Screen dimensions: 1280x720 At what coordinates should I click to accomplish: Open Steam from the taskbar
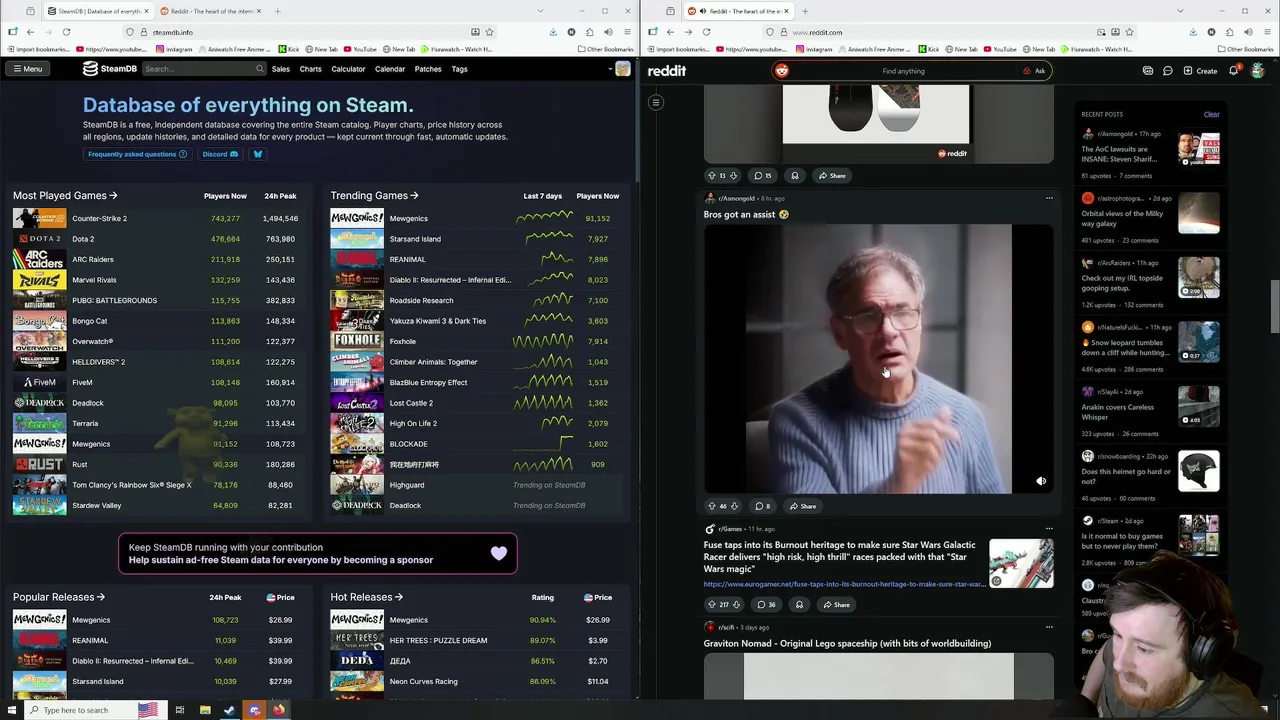point(229,710)
